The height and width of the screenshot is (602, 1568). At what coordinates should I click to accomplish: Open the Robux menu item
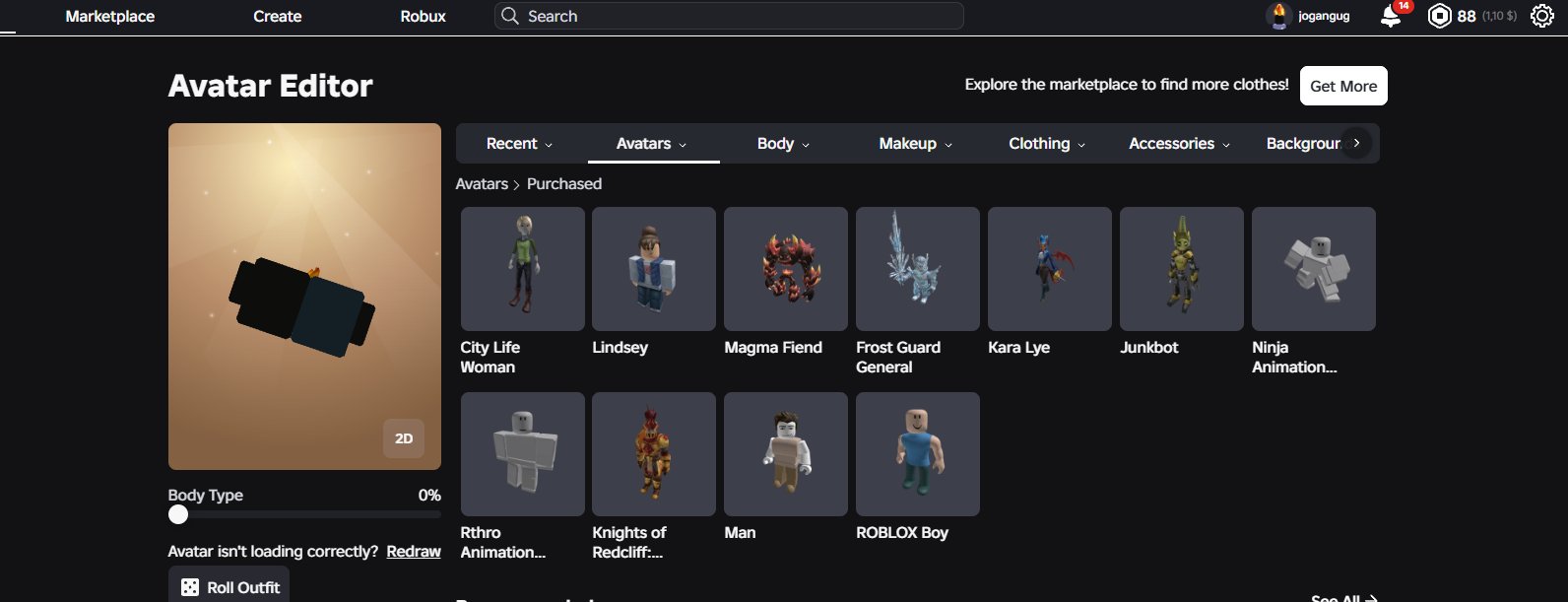click(423, 16)
